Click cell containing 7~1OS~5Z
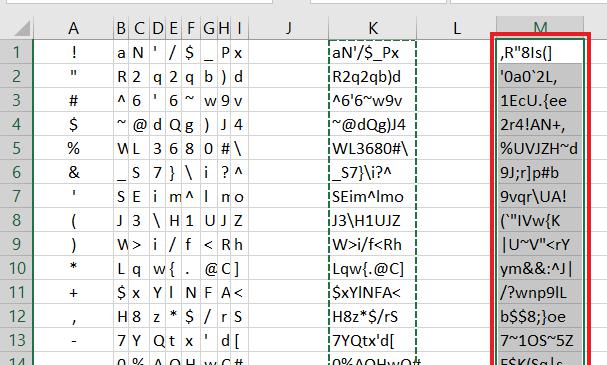The image size is (607, 365). (540, 340)
